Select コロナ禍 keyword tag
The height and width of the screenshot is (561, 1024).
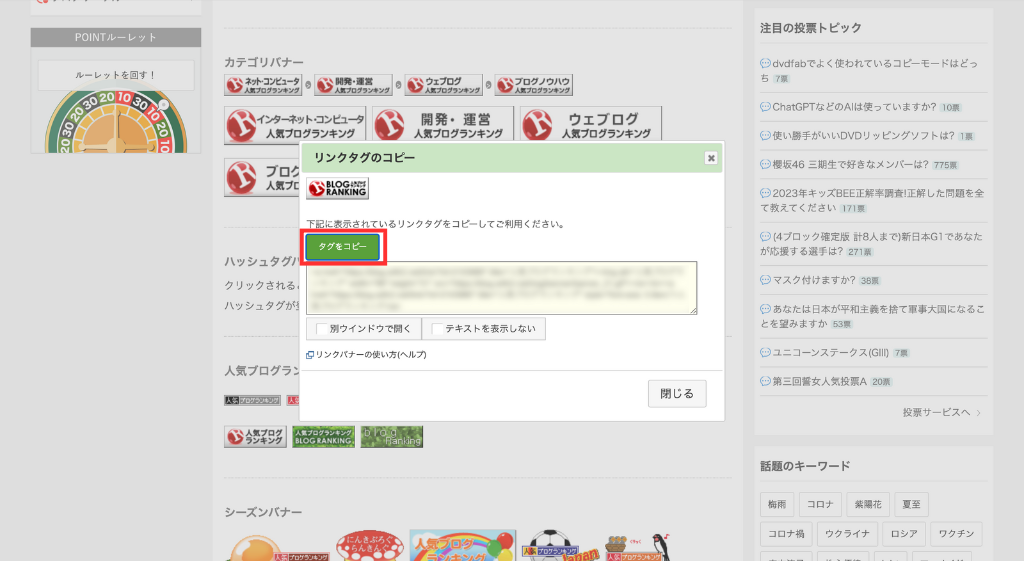coord(786,534)
